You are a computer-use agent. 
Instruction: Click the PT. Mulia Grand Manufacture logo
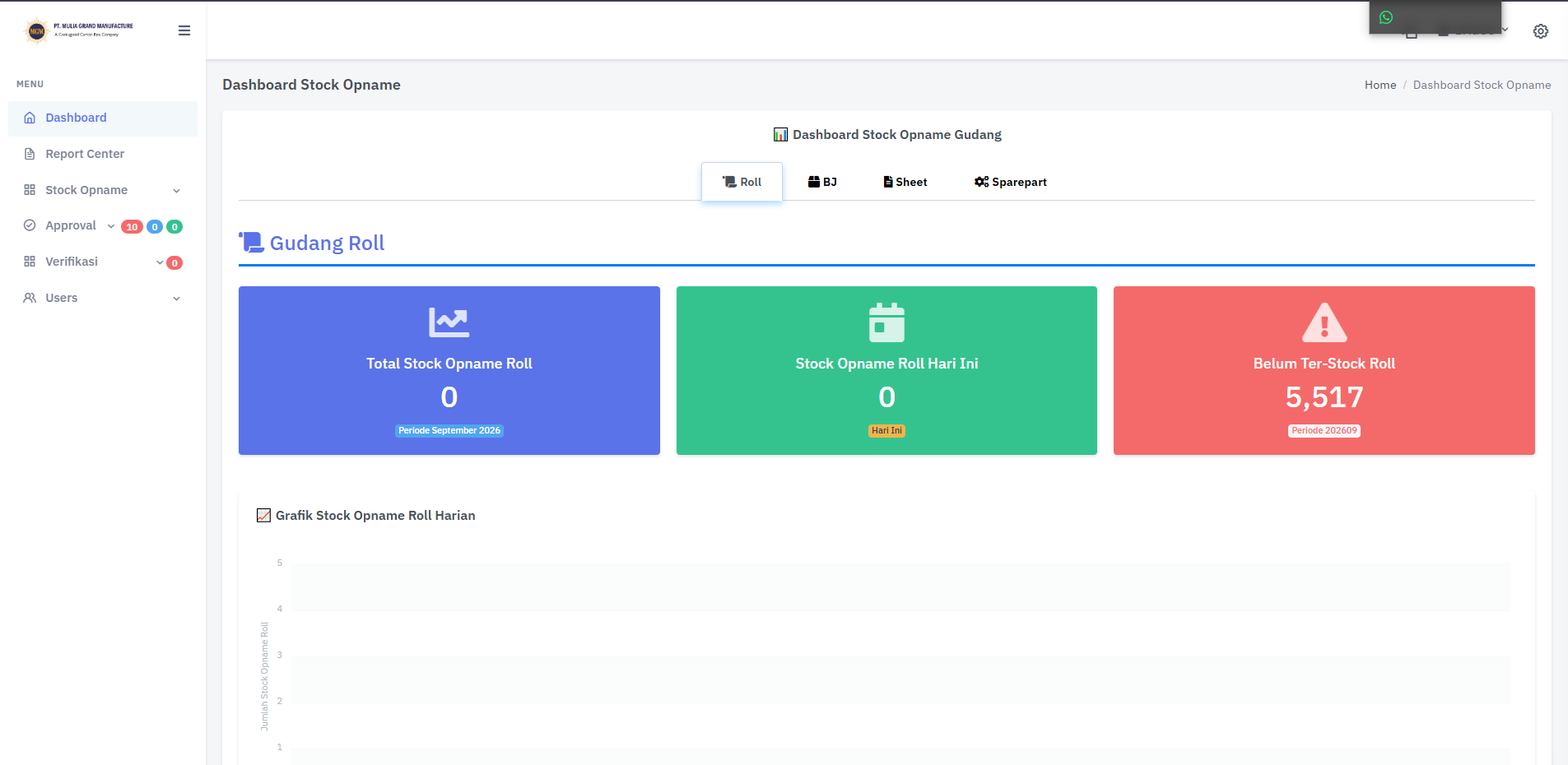tap(79, 31)
